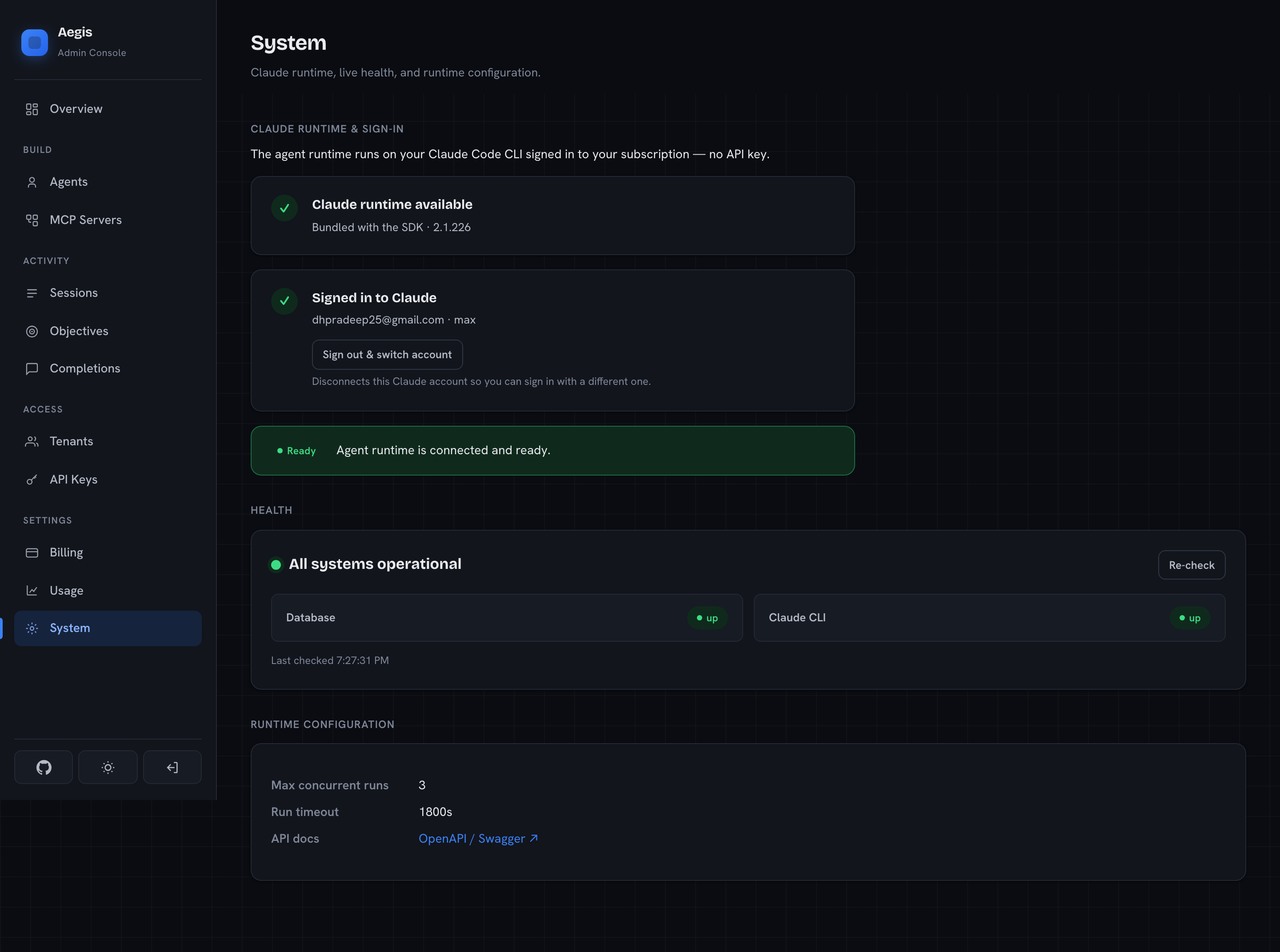Select the Sessions list icon
The height and width of the screenshot is (952, 1280).
click(32, 293)
